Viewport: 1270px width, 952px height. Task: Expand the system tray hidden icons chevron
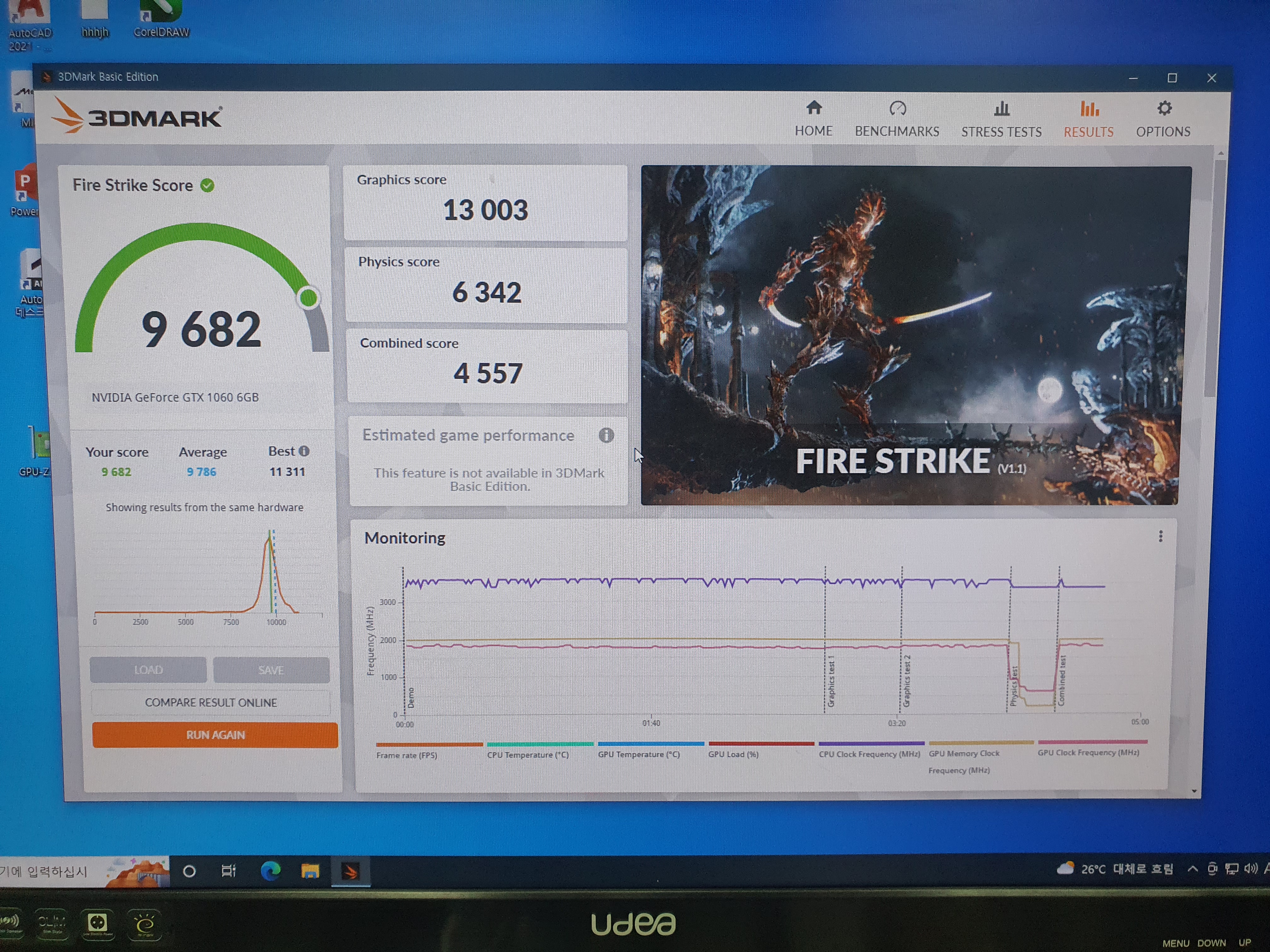pyautogui.click(x=1193, y=869)
